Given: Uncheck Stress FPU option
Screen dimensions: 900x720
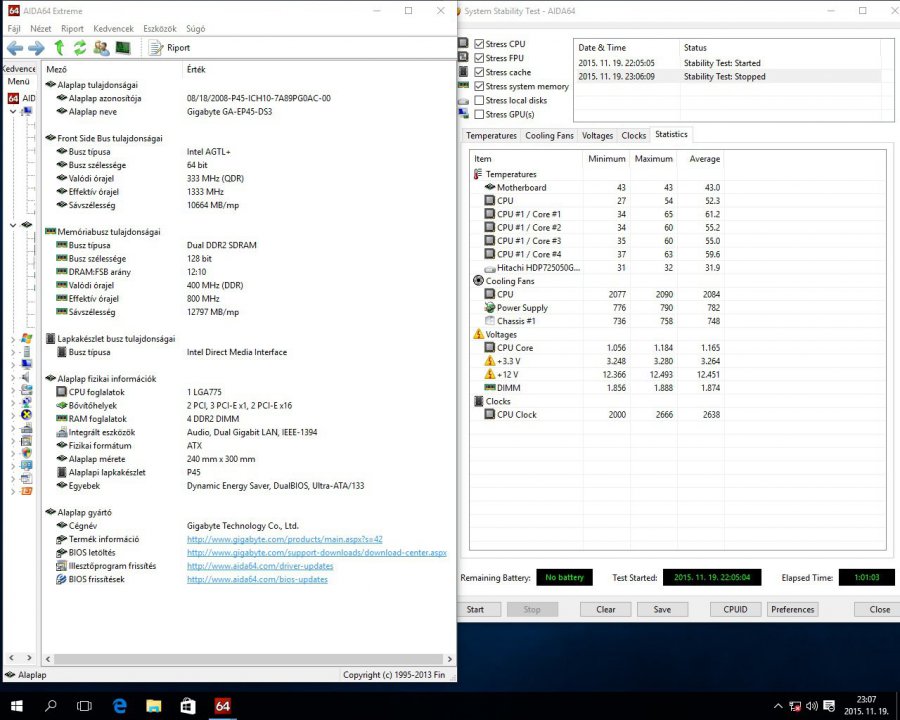Looking at the screenshot, I should tap(479, 58).
